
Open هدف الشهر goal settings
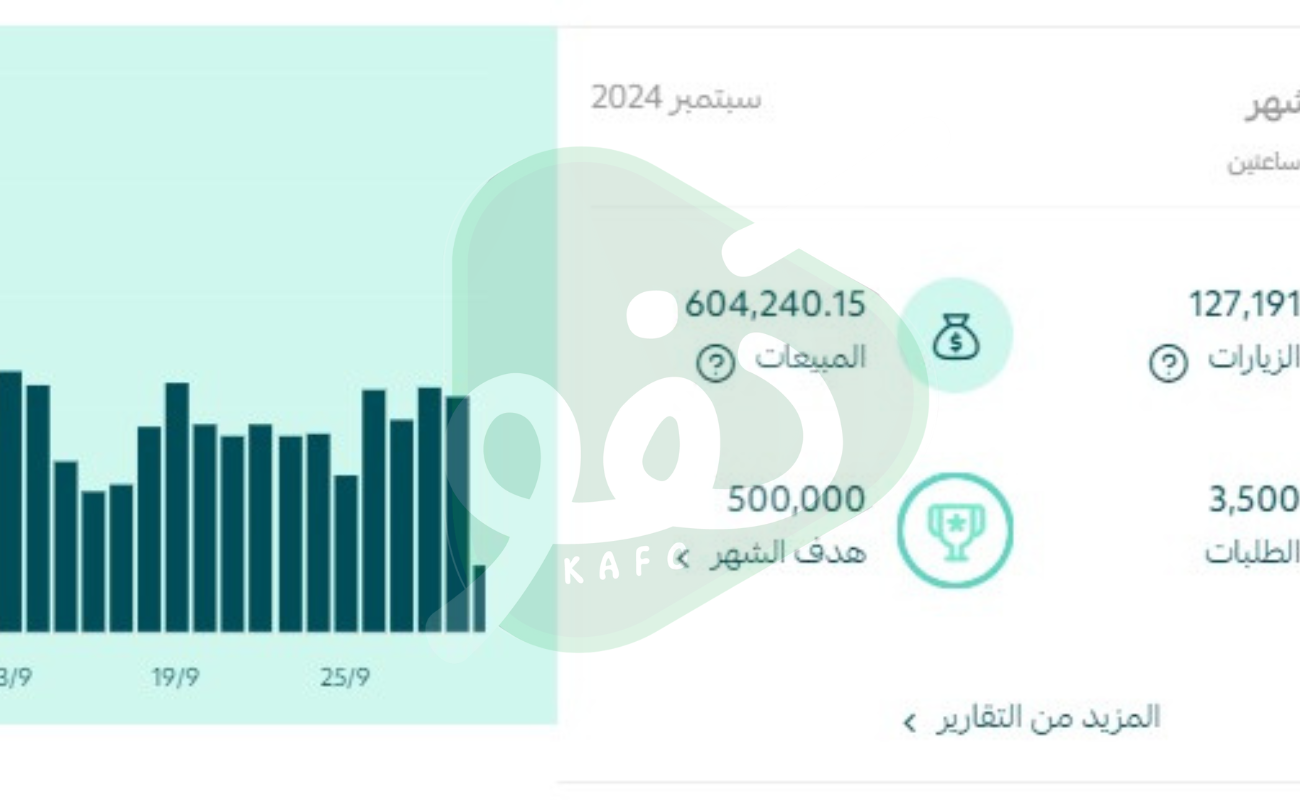click(787, 553)
